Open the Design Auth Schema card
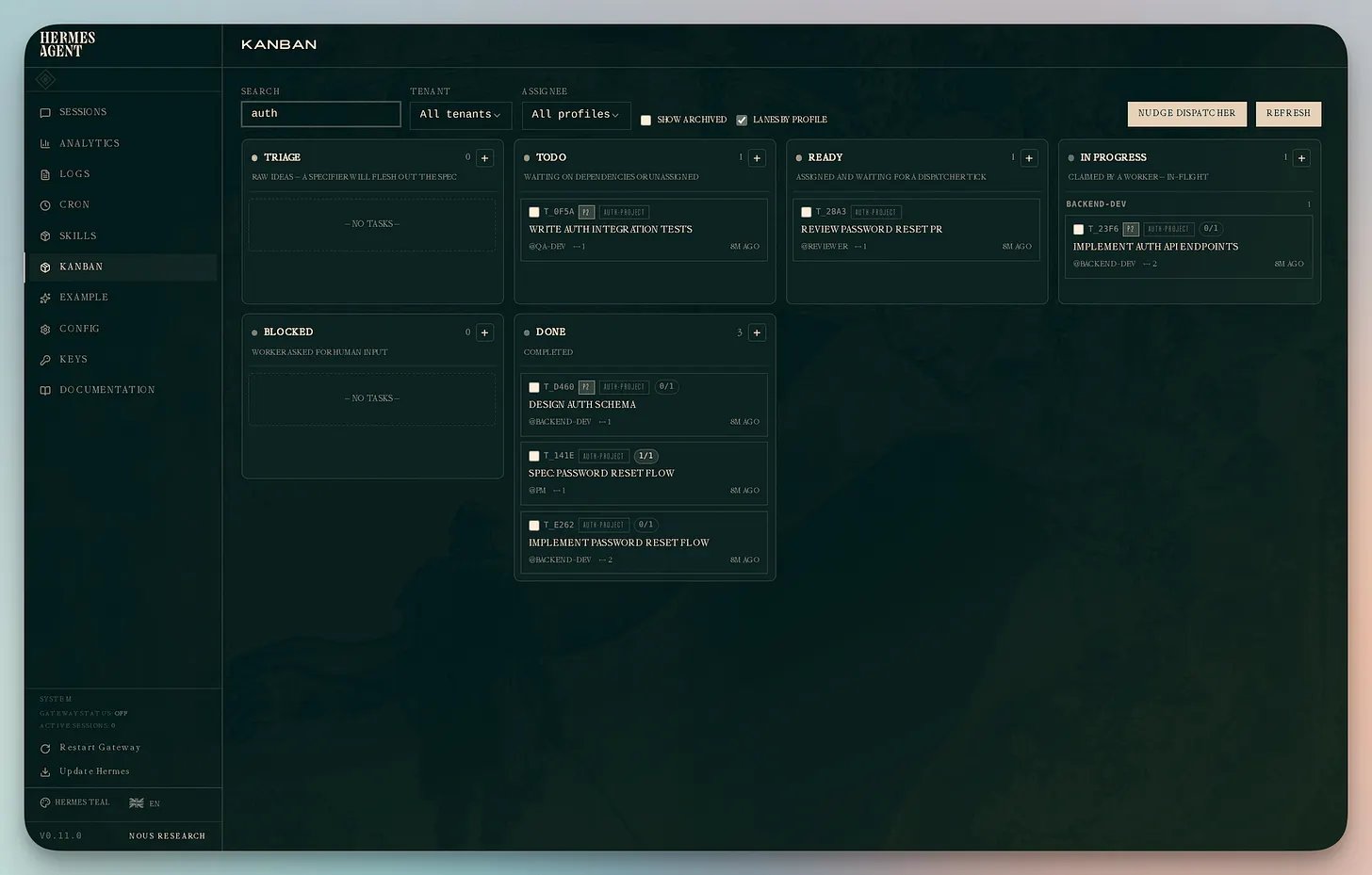Image resolution: width=1372 pixels, height=875 pixels. (645, 405)
